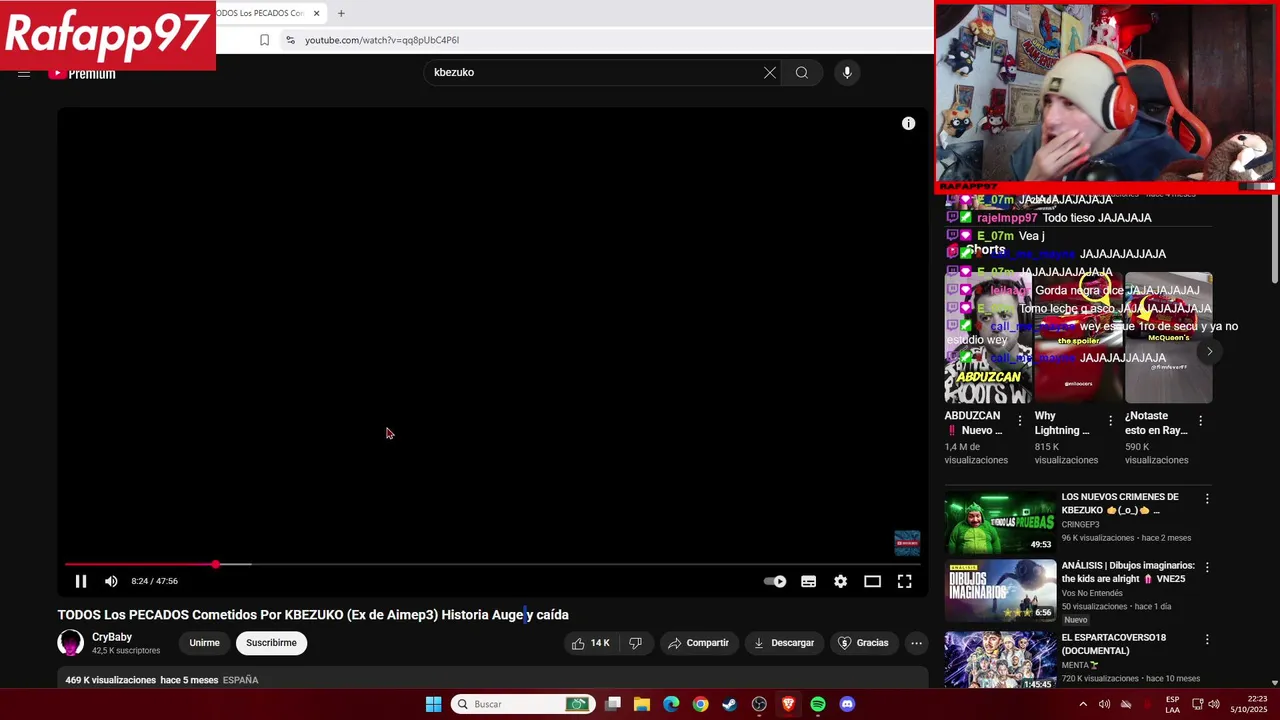Screen dimensions: 1280x720
Task: Open options for ¿Notaste esto en Ray short
Action: click(x=1200, y=421)
